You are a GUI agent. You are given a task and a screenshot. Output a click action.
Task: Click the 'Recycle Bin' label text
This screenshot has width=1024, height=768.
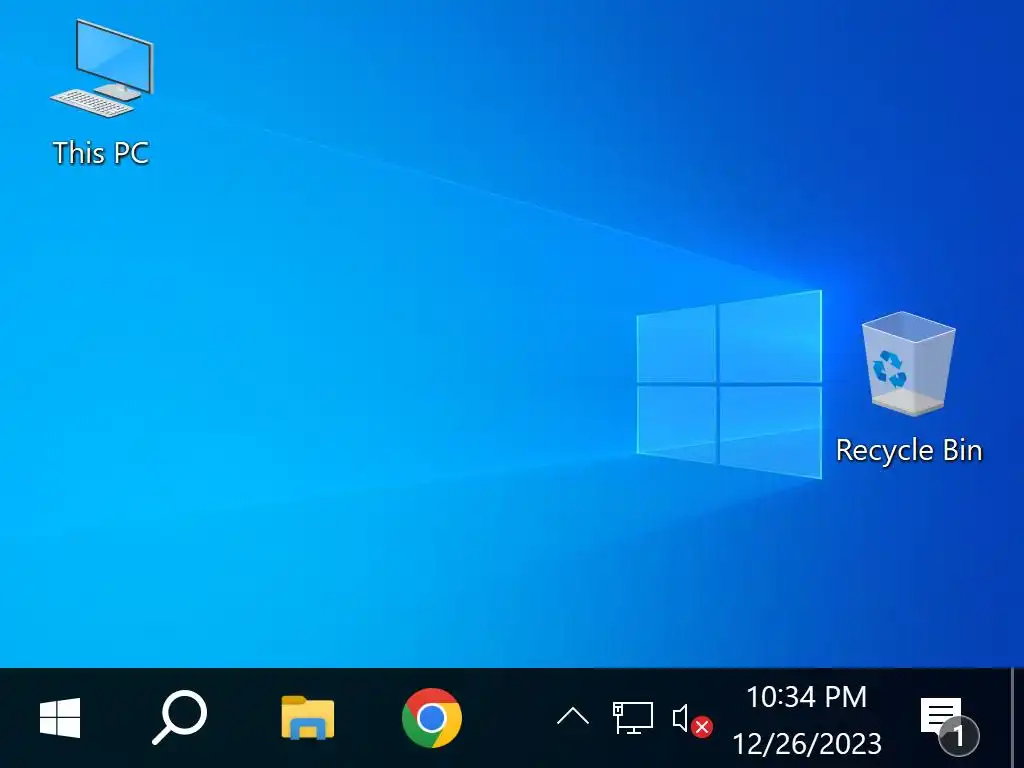tap(909, 451)
